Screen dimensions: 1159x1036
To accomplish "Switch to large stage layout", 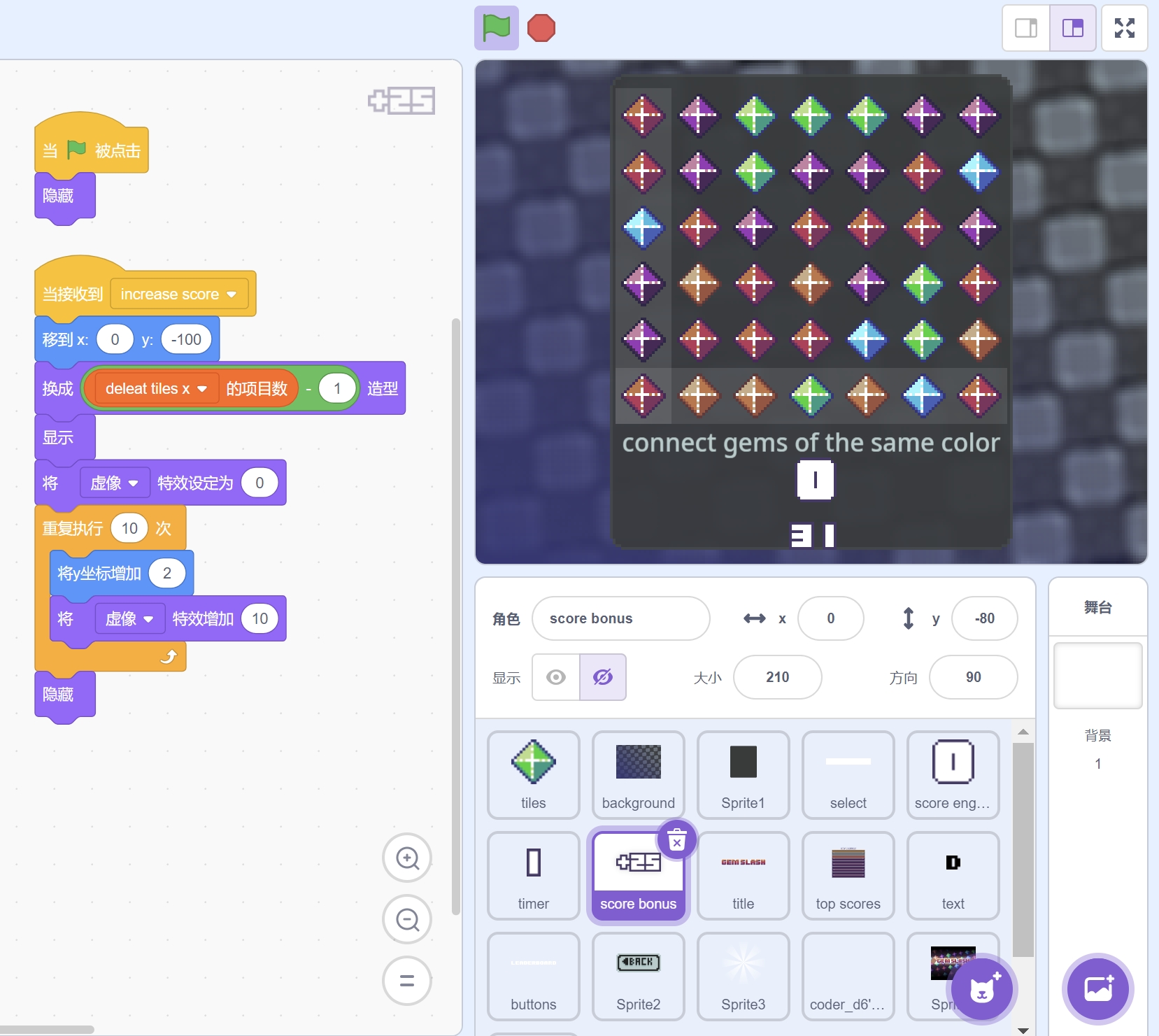I will tap(1072, 29).
